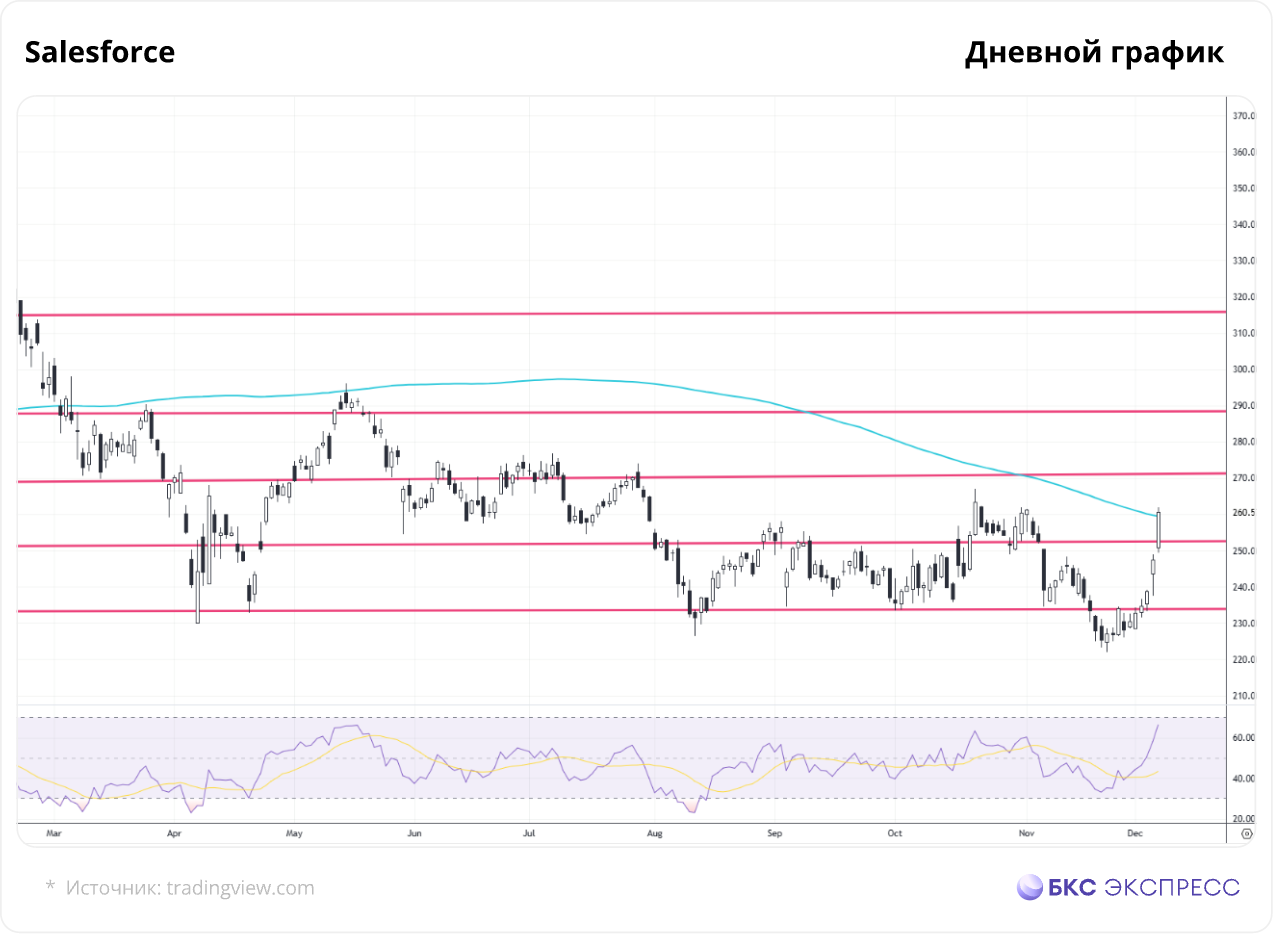The height and width of the screenshot is (934, 1273).
Task: Select the Dec label on time axis
Action: (1134, 832)
